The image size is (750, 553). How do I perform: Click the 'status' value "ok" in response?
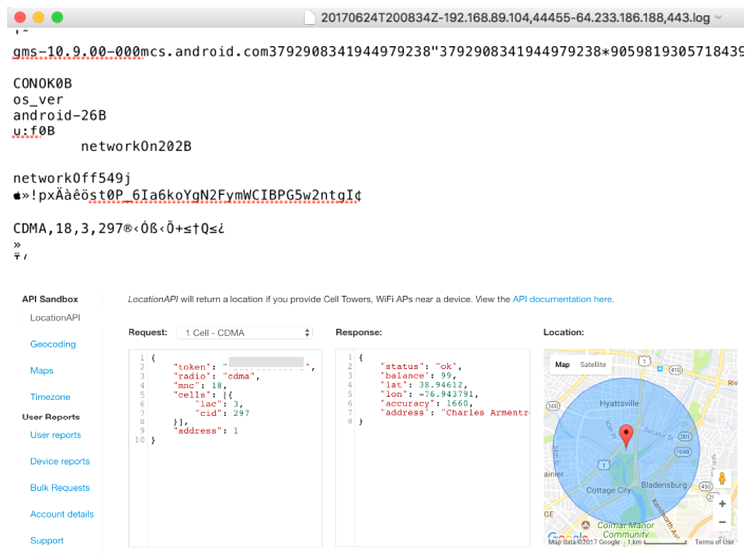point(445,366)
